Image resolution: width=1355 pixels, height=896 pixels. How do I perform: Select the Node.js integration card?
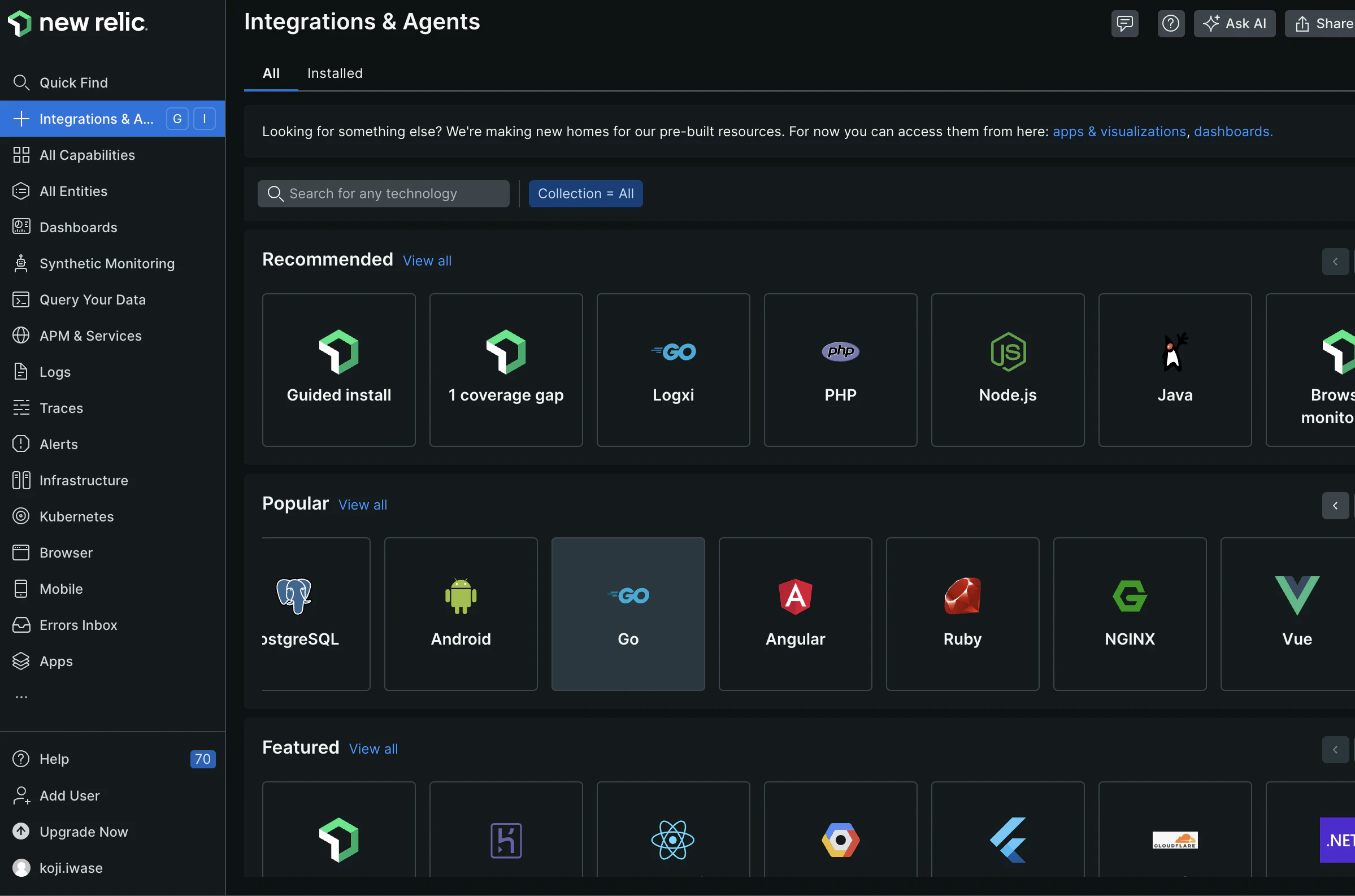(x=1007, y=370)
